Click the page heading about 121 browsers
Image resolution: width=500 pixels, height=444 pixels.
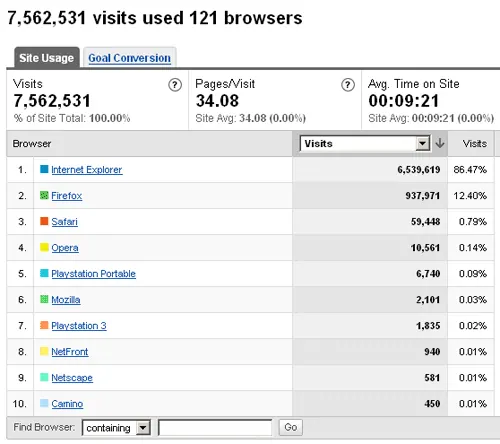click(155, 18)
